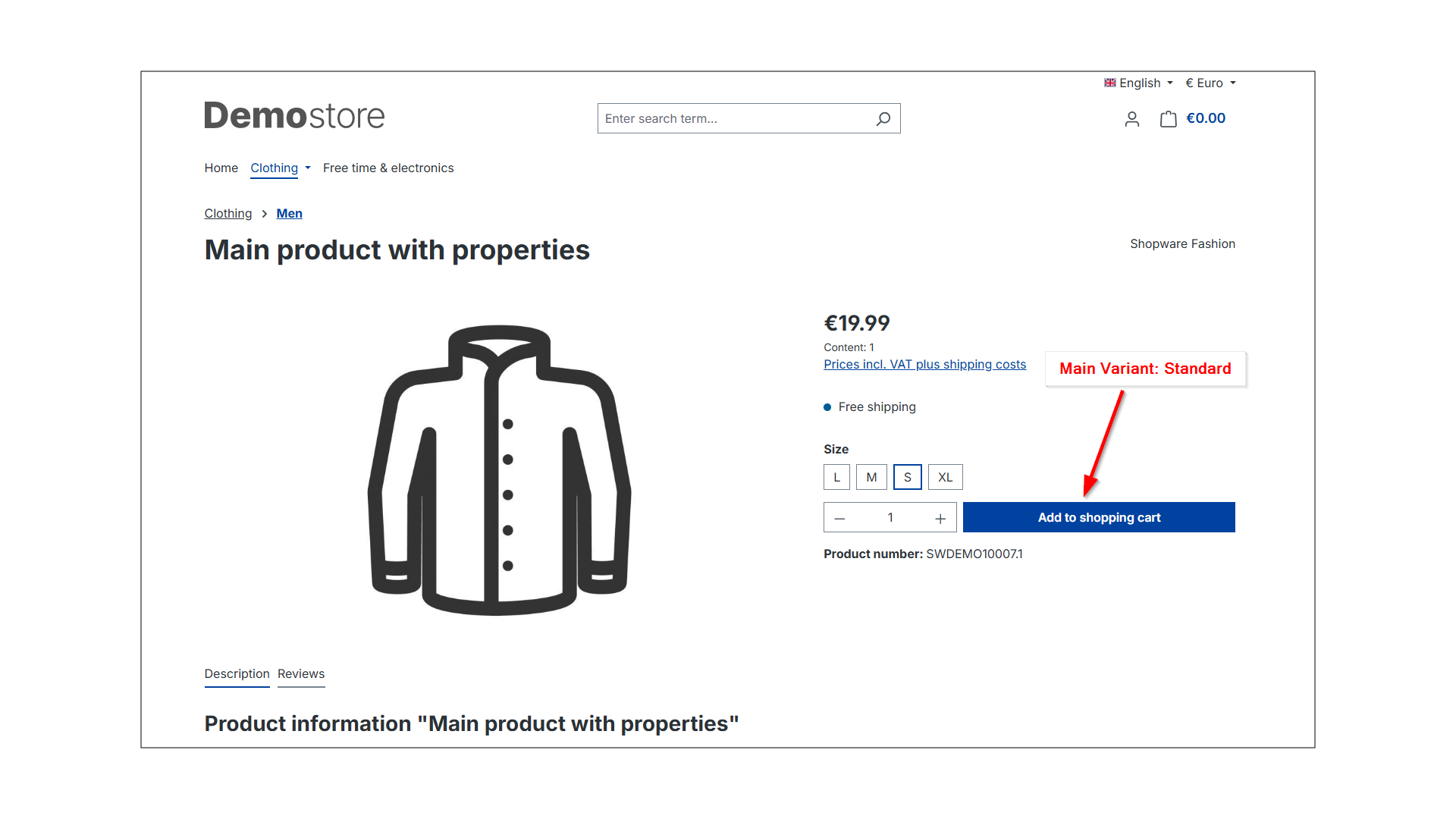Open the Prices incl. VAT link

point(924,364)
